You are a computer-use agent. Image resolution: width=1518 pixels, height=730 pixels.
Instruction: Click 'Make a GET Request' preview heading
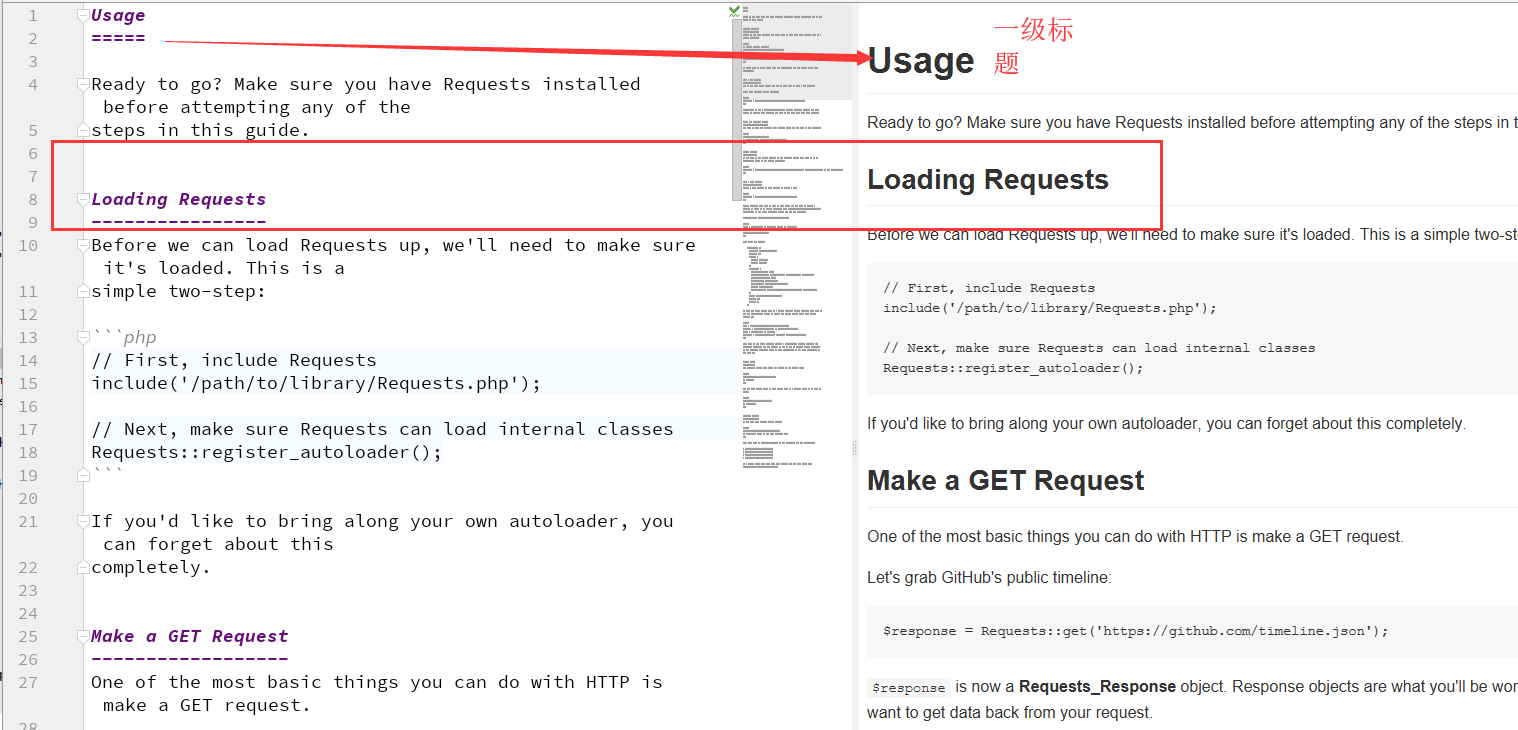coord(1005,480)
